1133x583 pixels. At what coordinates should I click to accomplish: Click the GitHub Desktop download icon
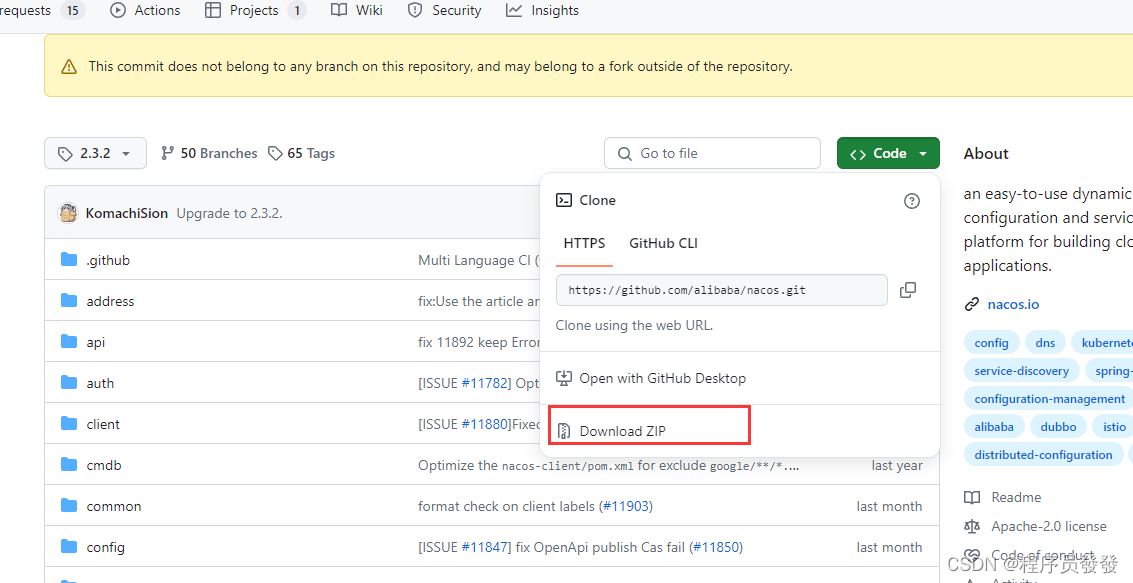(564, 378)
